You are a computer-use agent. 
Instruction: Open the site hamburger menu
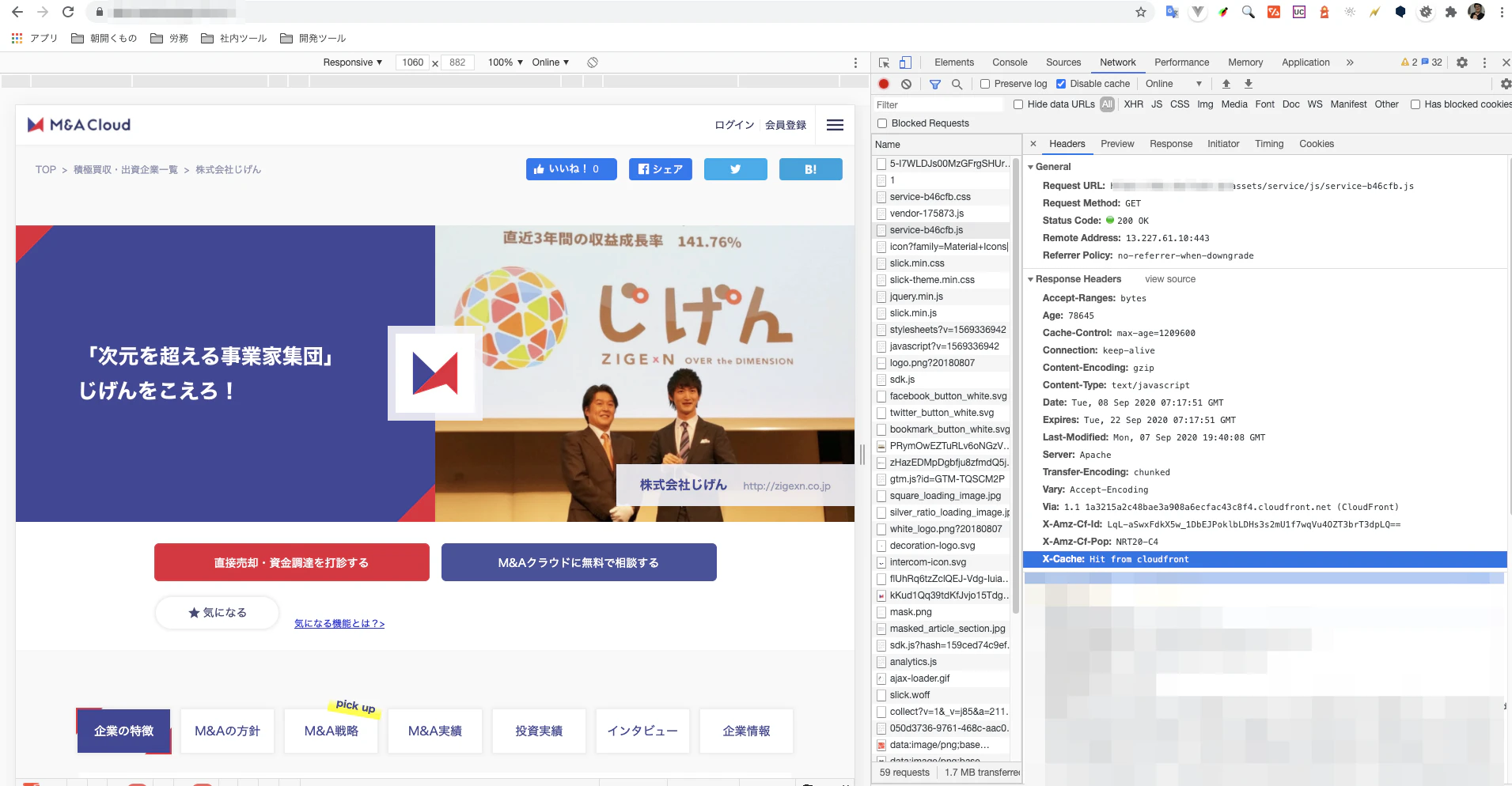click(835, 125)
